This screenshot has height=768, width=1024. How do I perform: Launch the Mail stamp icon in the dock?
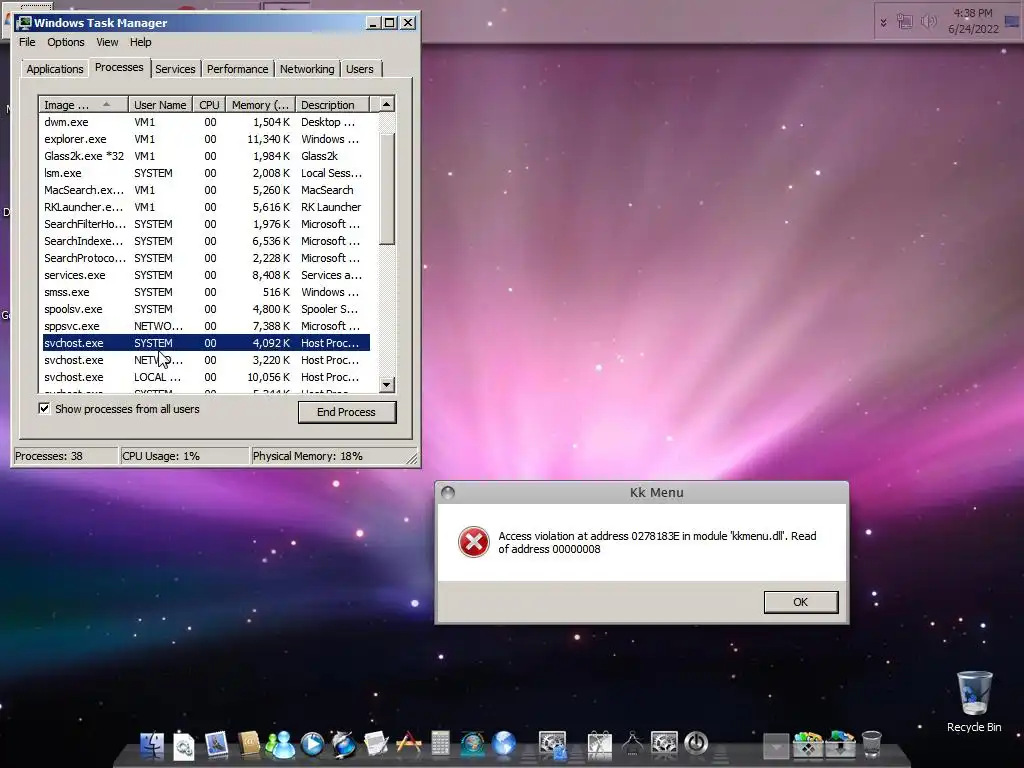click(216, 744)
